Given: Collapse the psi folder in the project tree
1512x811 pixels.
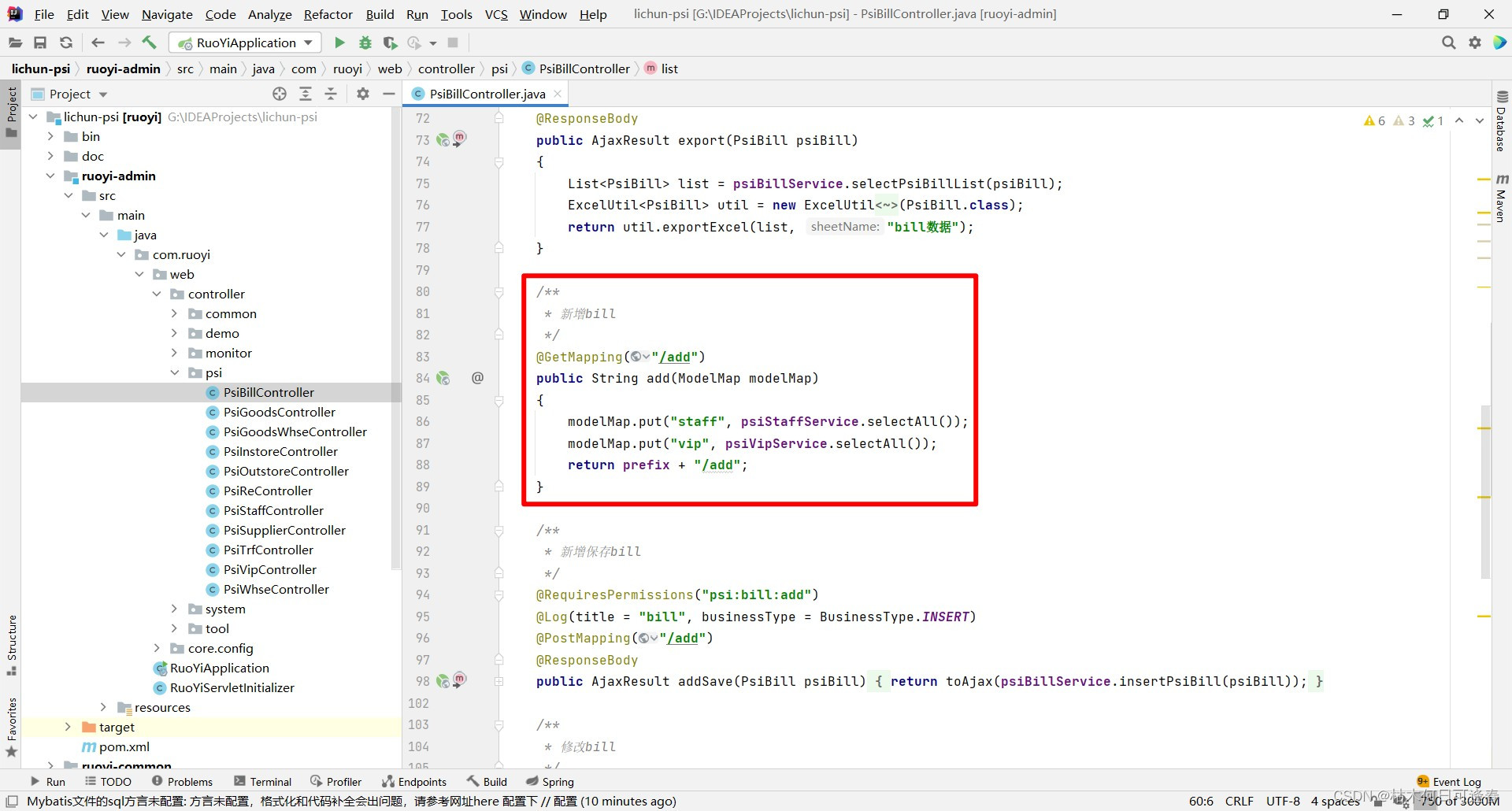Looking at the screenshot, I should click(175, 372).
